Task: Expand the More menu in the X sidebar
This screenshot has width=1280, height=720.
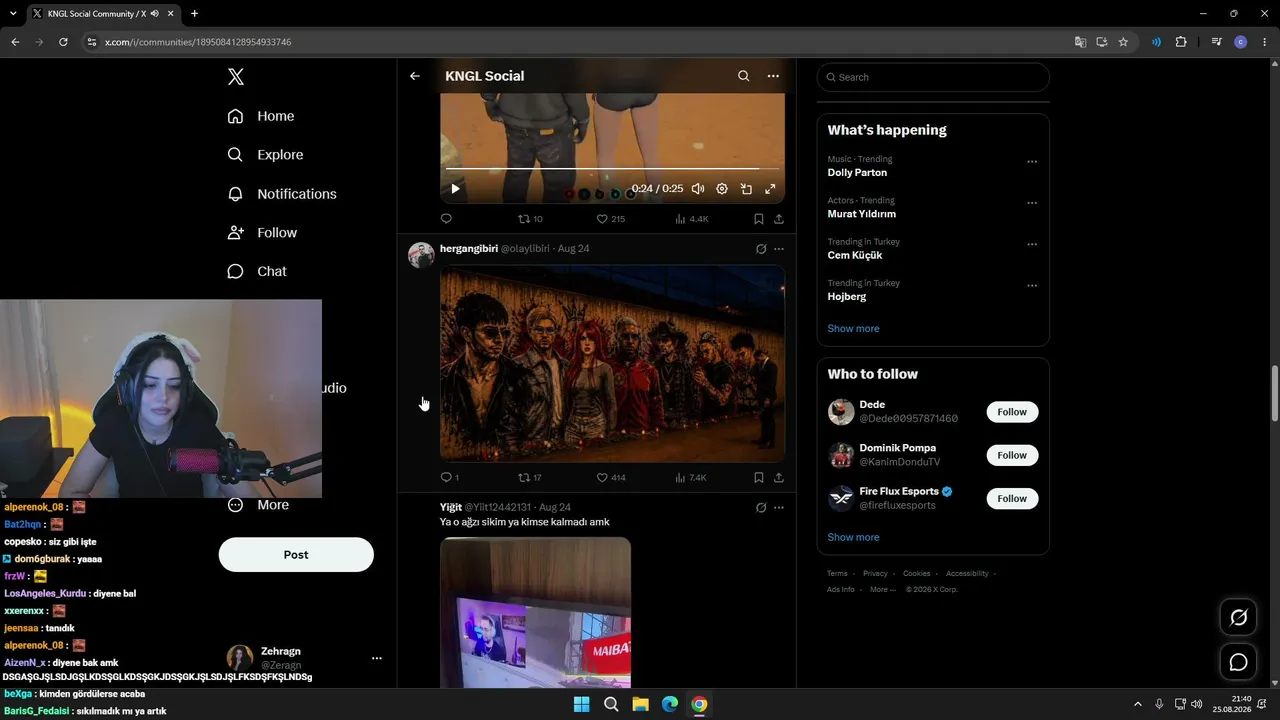Action: click(258, 505)
